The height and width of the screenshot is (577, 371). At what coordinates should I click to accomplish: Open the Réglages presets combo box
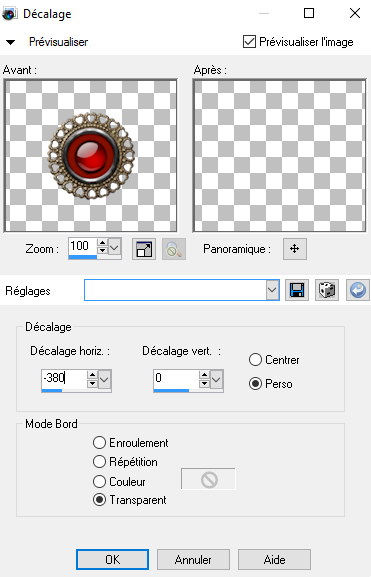182,290
